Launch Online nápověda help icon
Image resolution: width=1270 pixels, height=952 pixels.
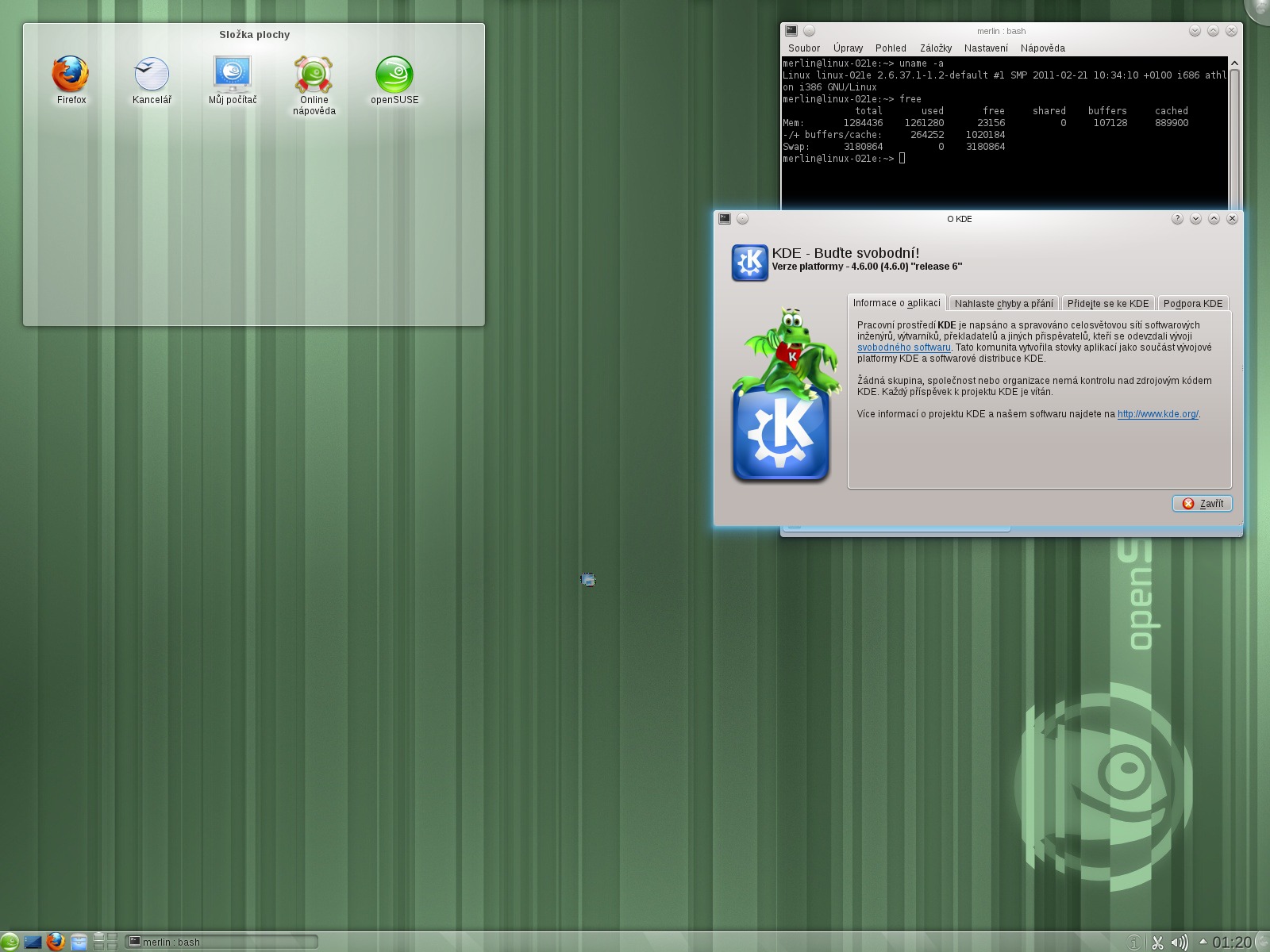(x=314, y=75)
